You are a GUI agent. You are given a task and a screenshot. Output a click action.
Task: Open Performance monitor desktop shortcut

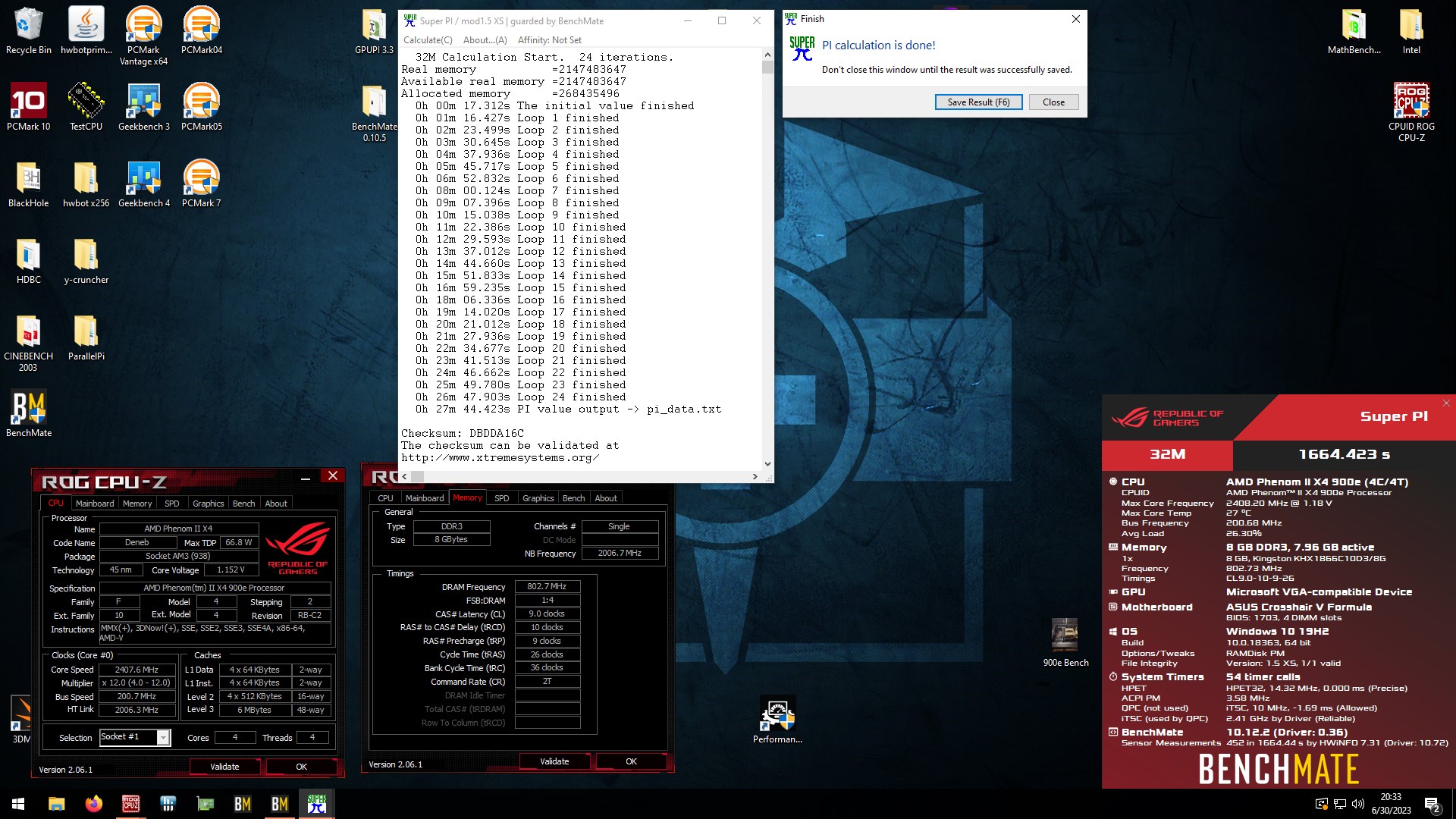tap(777, 720)
